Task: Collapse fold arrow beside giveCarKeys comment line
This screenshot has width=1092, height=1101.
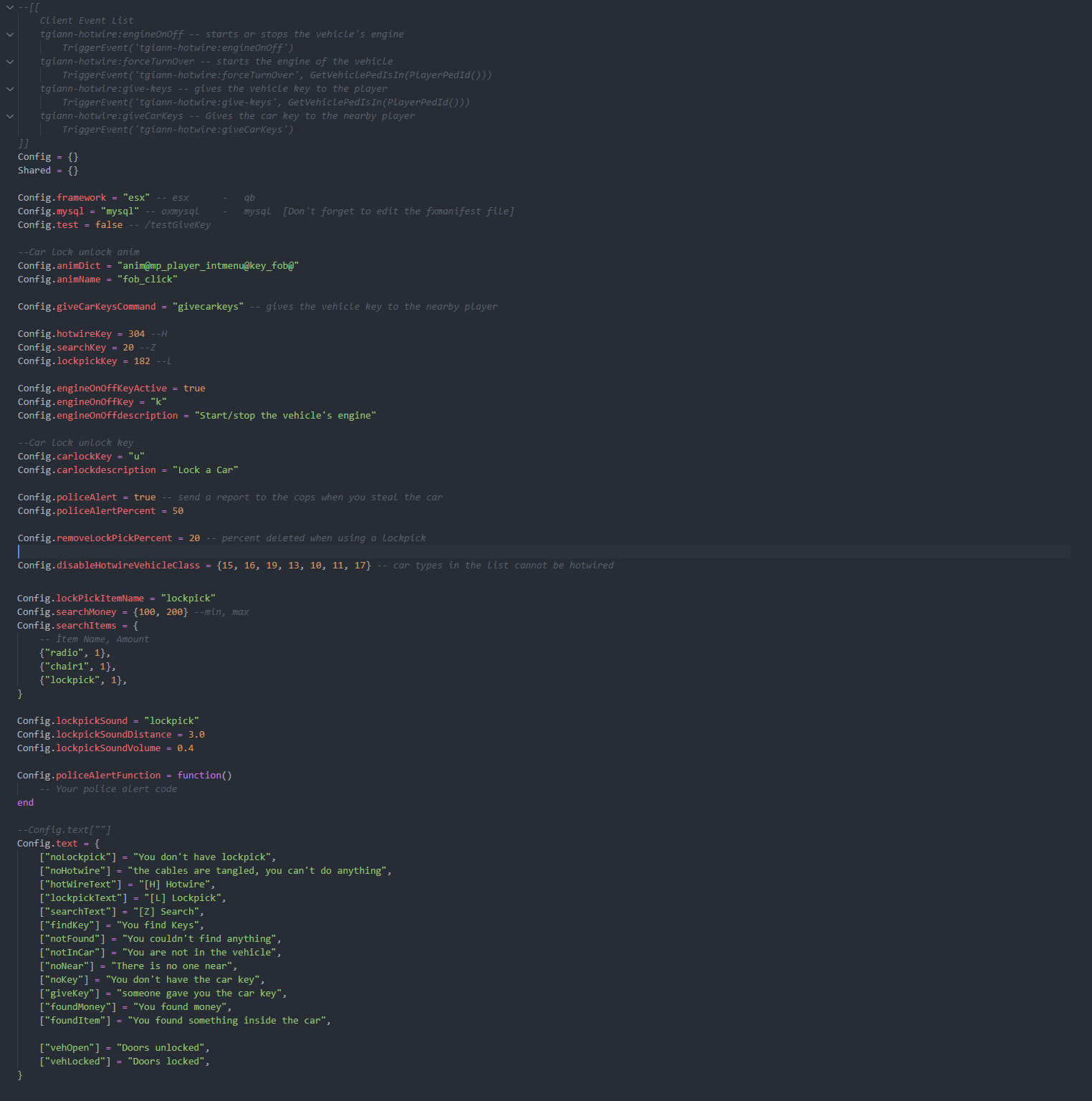Action: tap(10, 116)
